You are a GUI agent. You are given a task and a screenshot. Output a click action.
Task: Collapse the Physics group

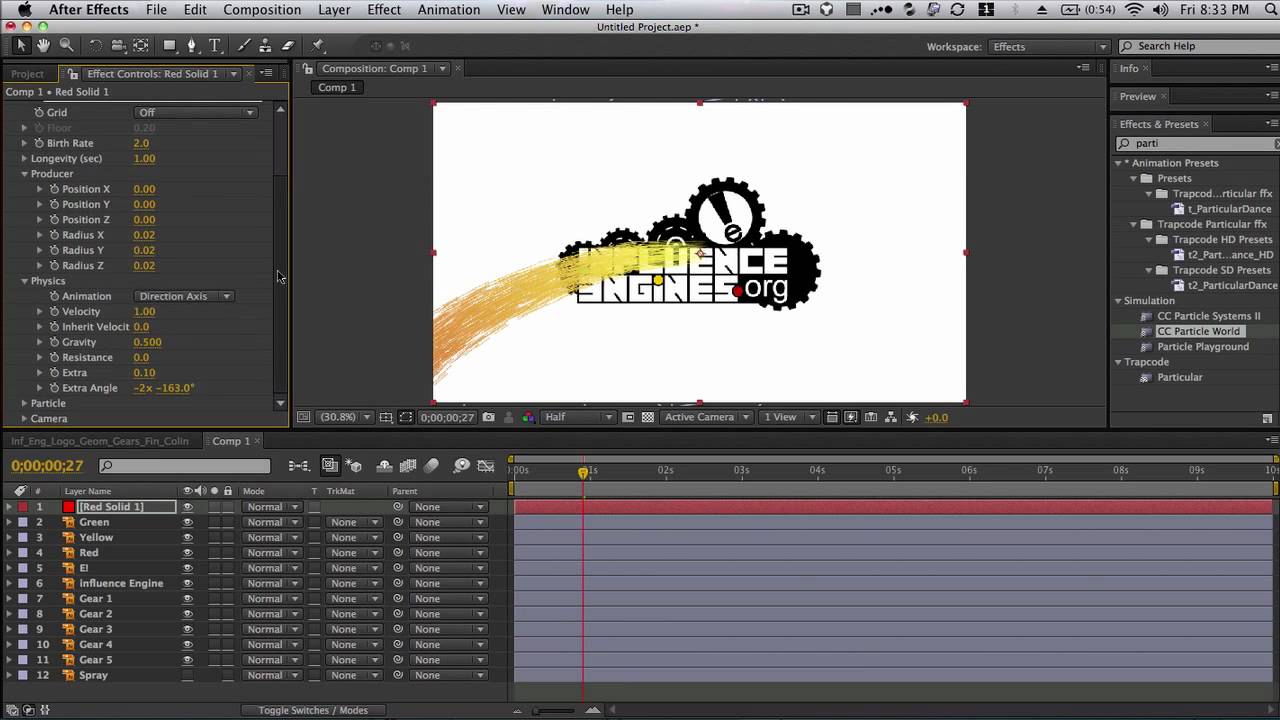[x=24, y=281]
